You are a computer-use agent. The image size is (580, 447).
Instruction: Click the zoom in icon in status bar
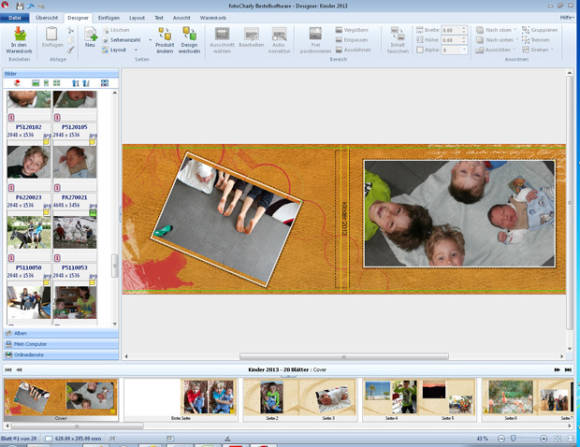pos(543,438)
